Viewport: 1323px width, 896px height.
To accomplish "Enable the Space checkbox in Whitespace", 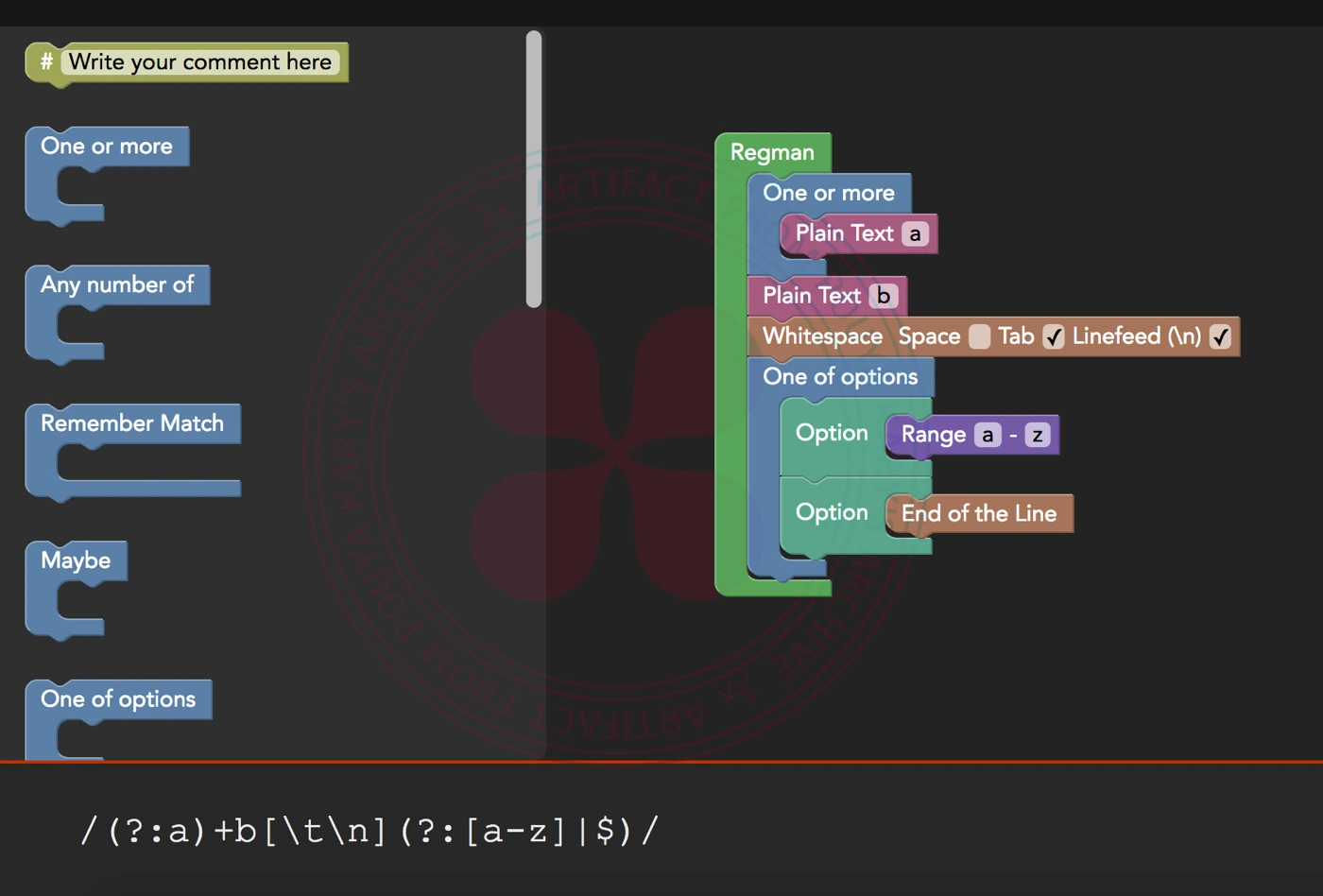I will click(980, 337).
